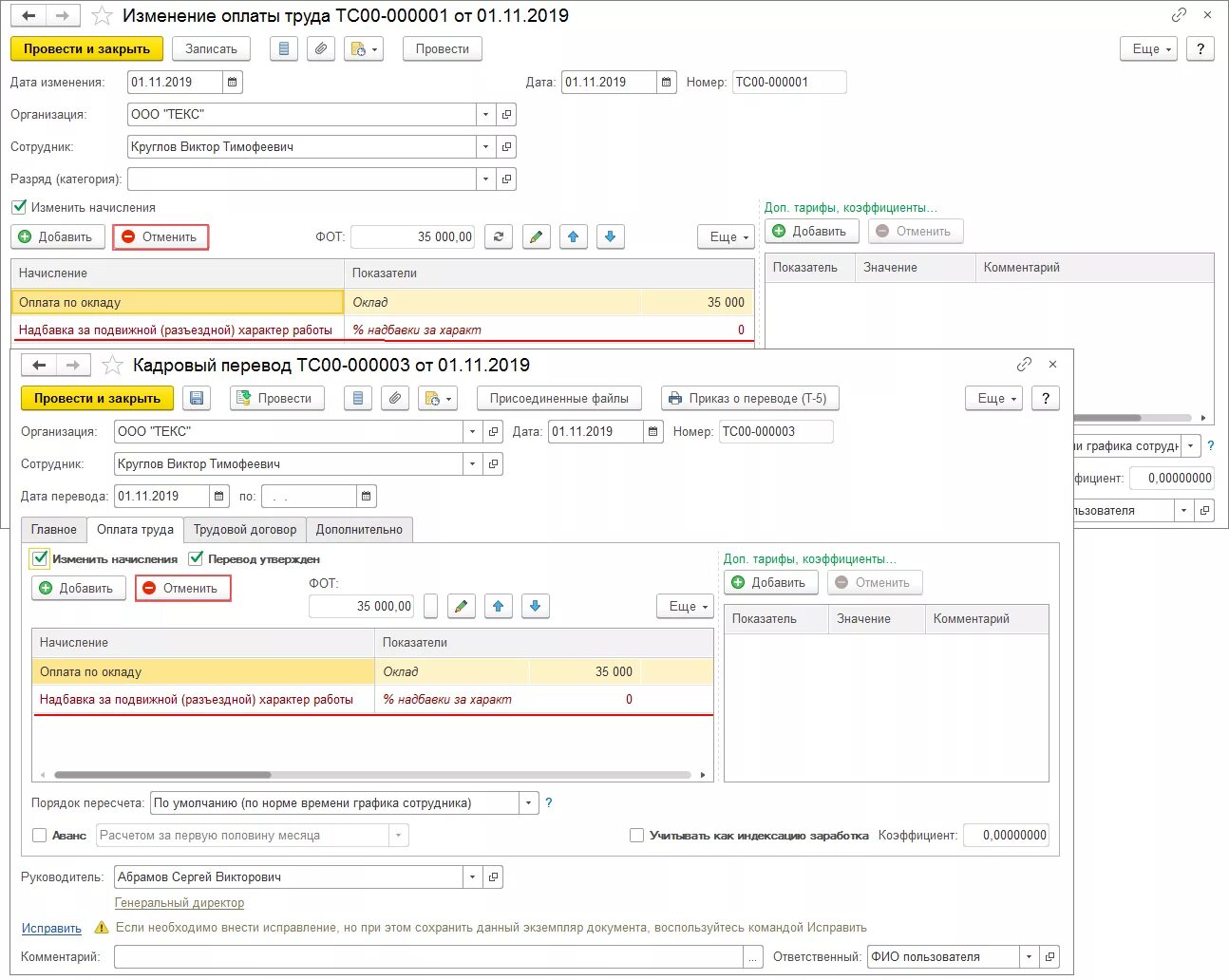Switch to Дополнительно tab
The height and width of the screenshot is (980, 1229).
pyautogui.click(x=359, y=530)
